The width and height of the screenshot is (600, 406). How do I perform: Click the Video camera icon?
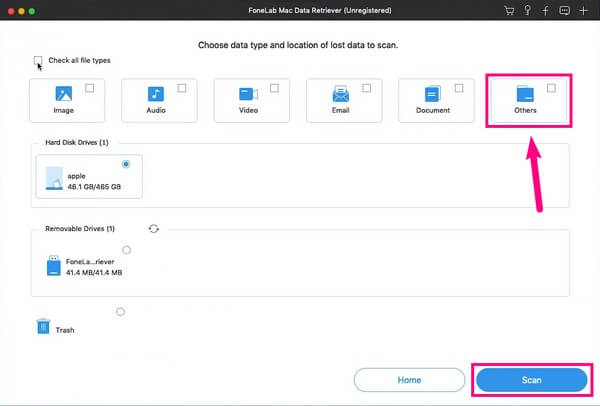(248, 94)
